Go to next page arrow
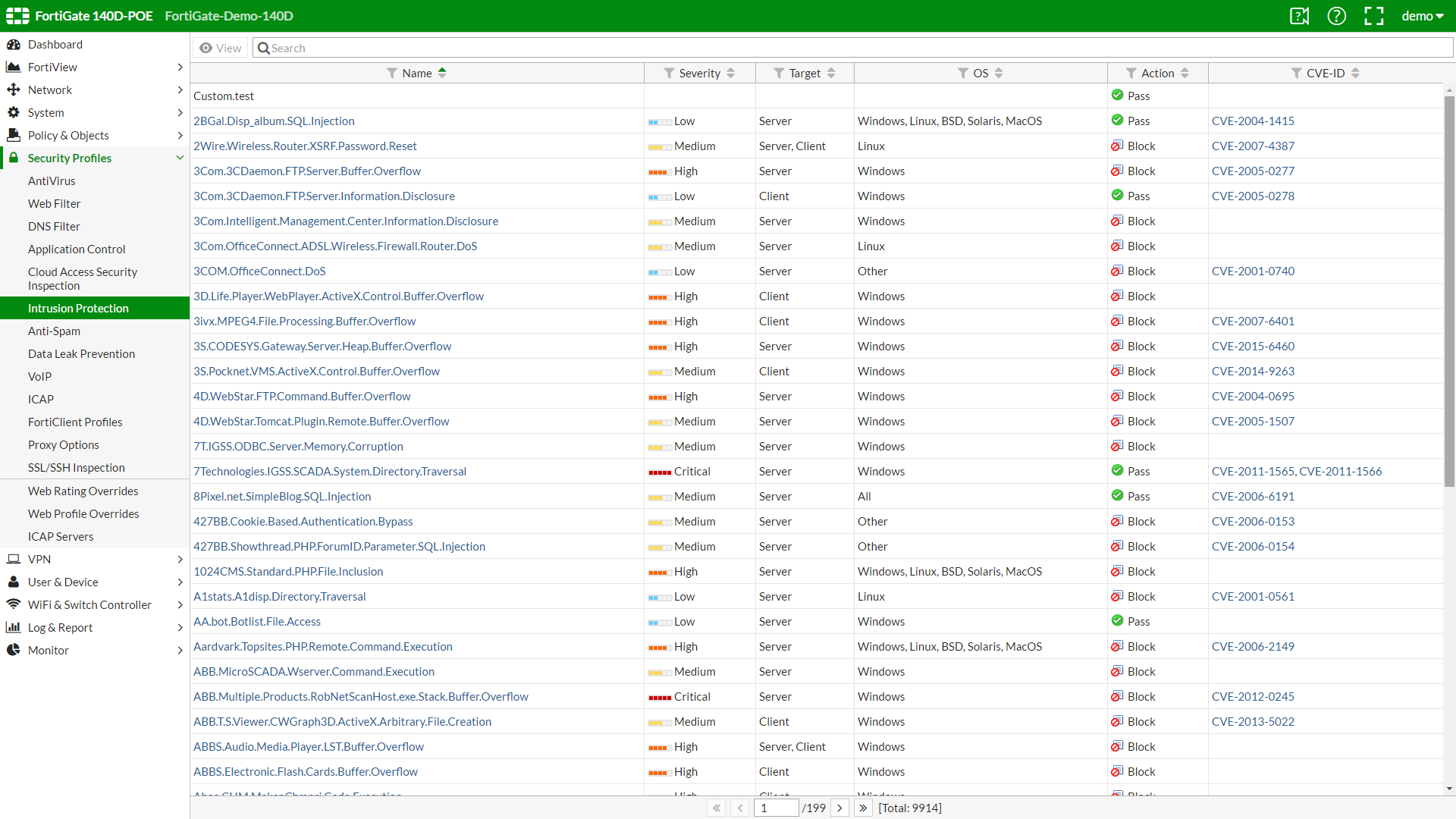The height and width of the screenshot is (819, 1456). [839, 808]
